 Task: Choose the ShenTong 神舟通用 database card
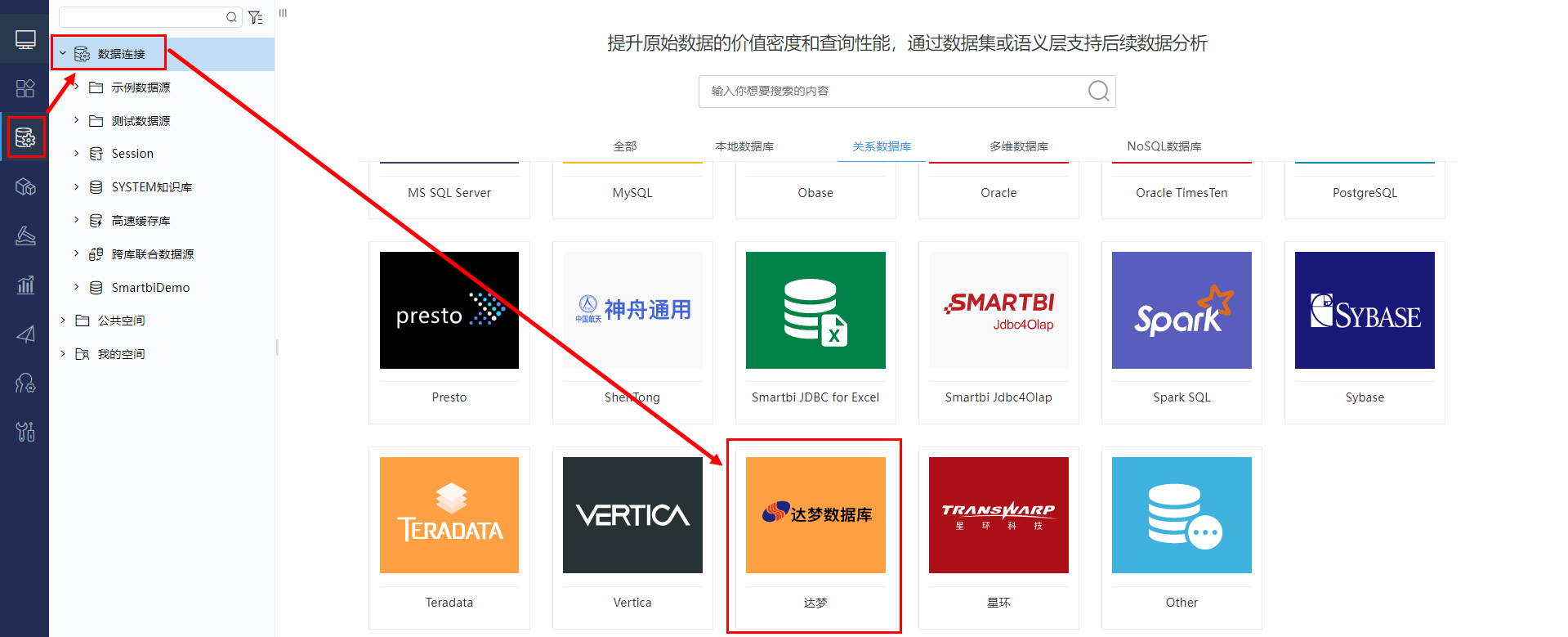pyautogui.click(x=632, y=333)
